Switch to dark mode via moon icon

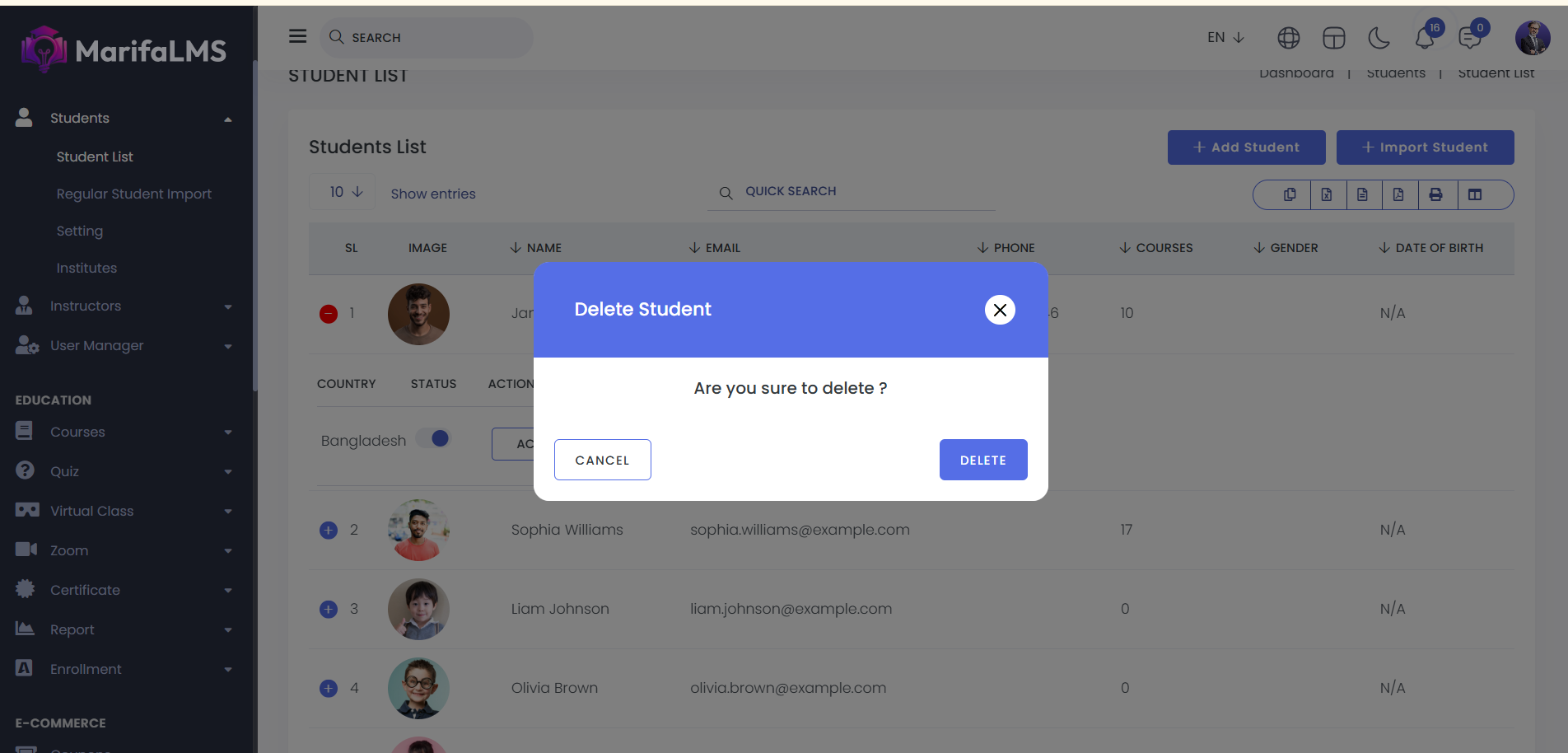1379,38
